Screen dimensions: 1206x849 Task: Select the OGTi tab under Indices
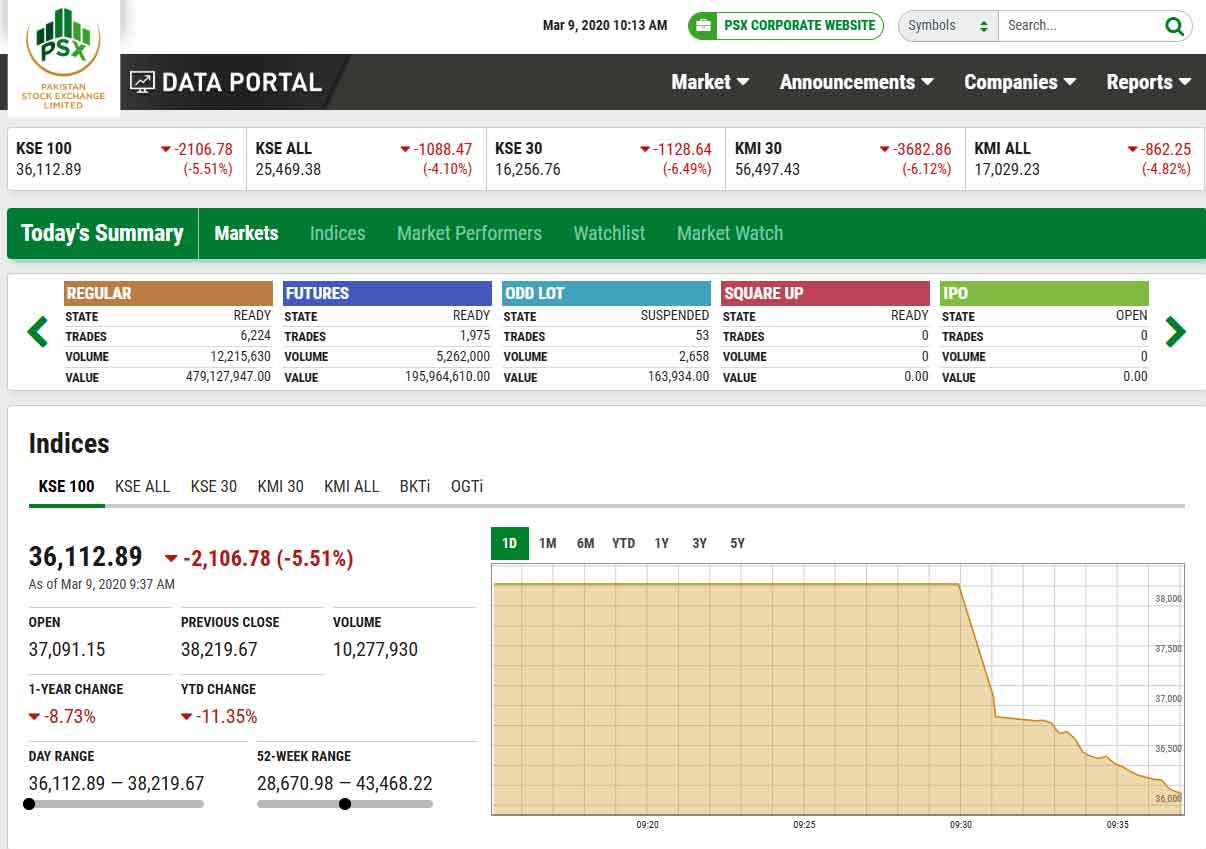[467, 487]
